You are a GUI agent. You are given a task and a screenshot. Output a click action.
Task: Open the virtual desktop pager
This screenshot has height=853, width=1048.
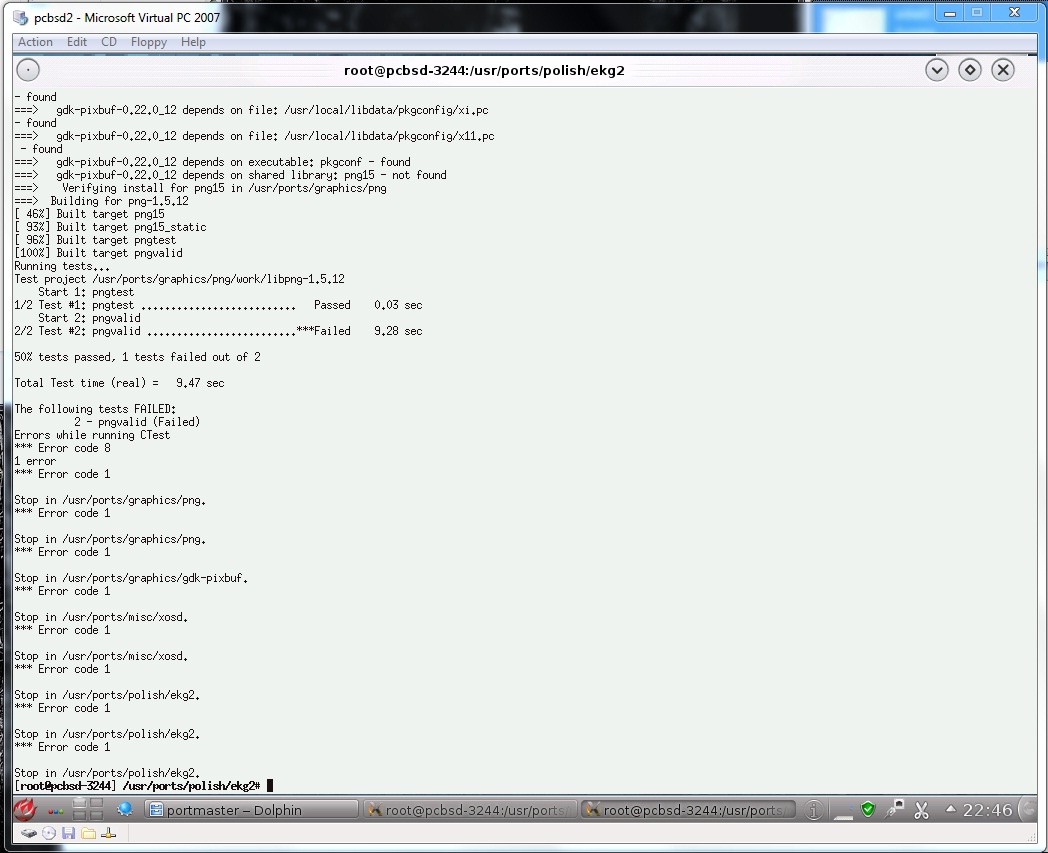[x=88, y=810]
